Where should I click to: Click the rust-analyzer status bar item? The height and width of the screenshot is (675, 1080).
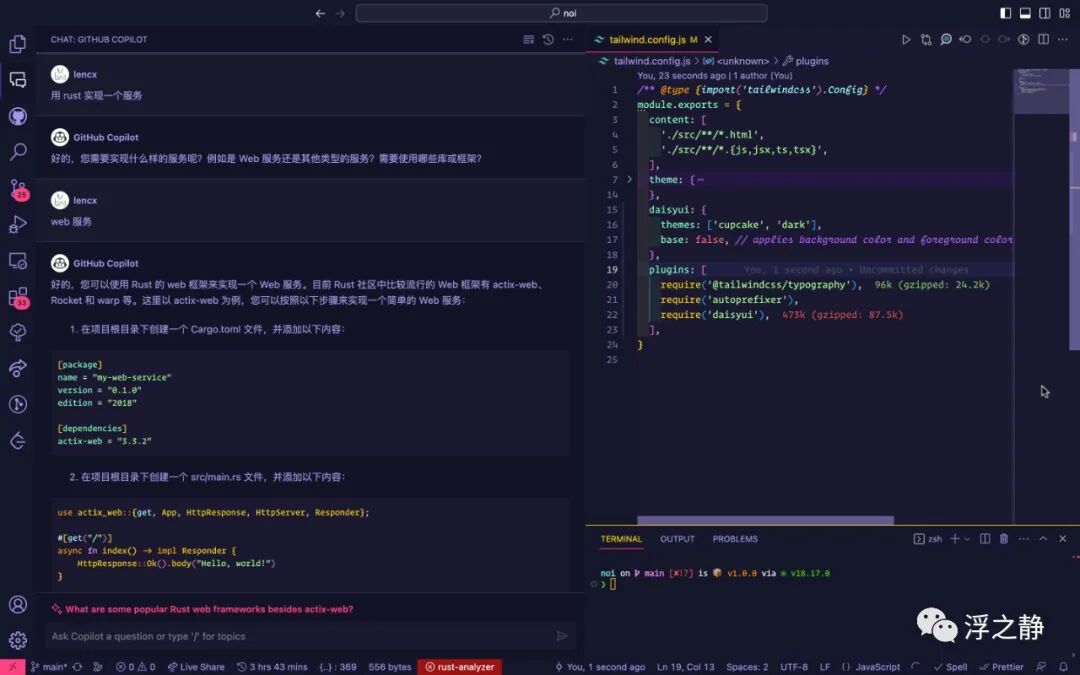tap(459, 667)
